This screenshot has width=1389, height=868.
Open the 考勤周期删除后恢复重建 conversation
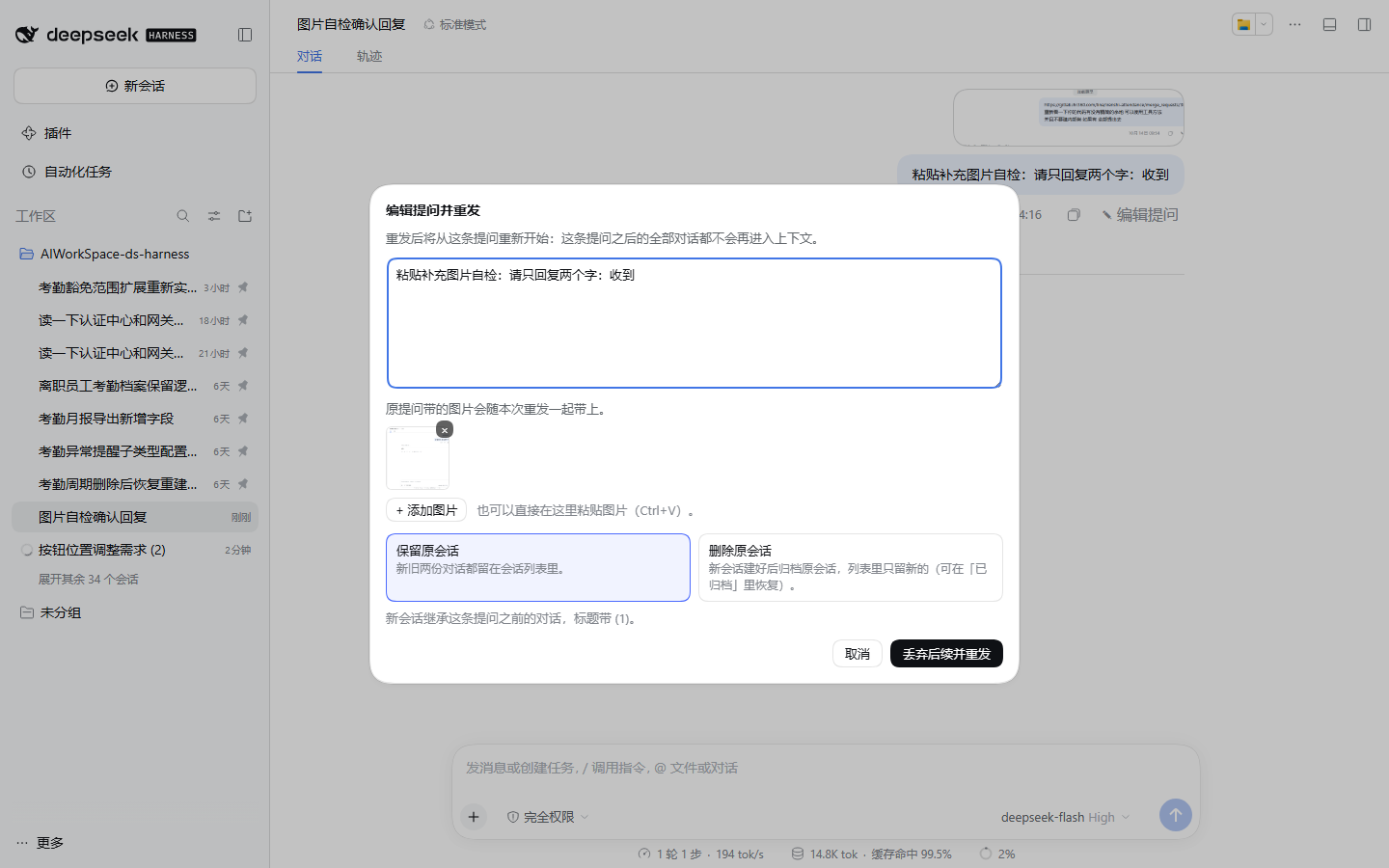click(135, 484)
